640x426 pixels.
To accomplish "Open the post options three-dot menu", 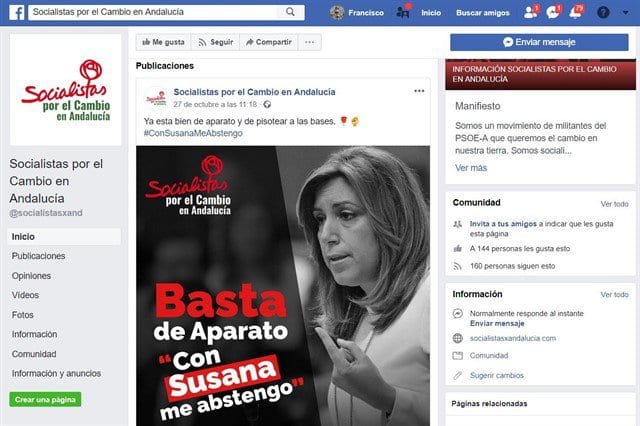I will pos(419,91).
